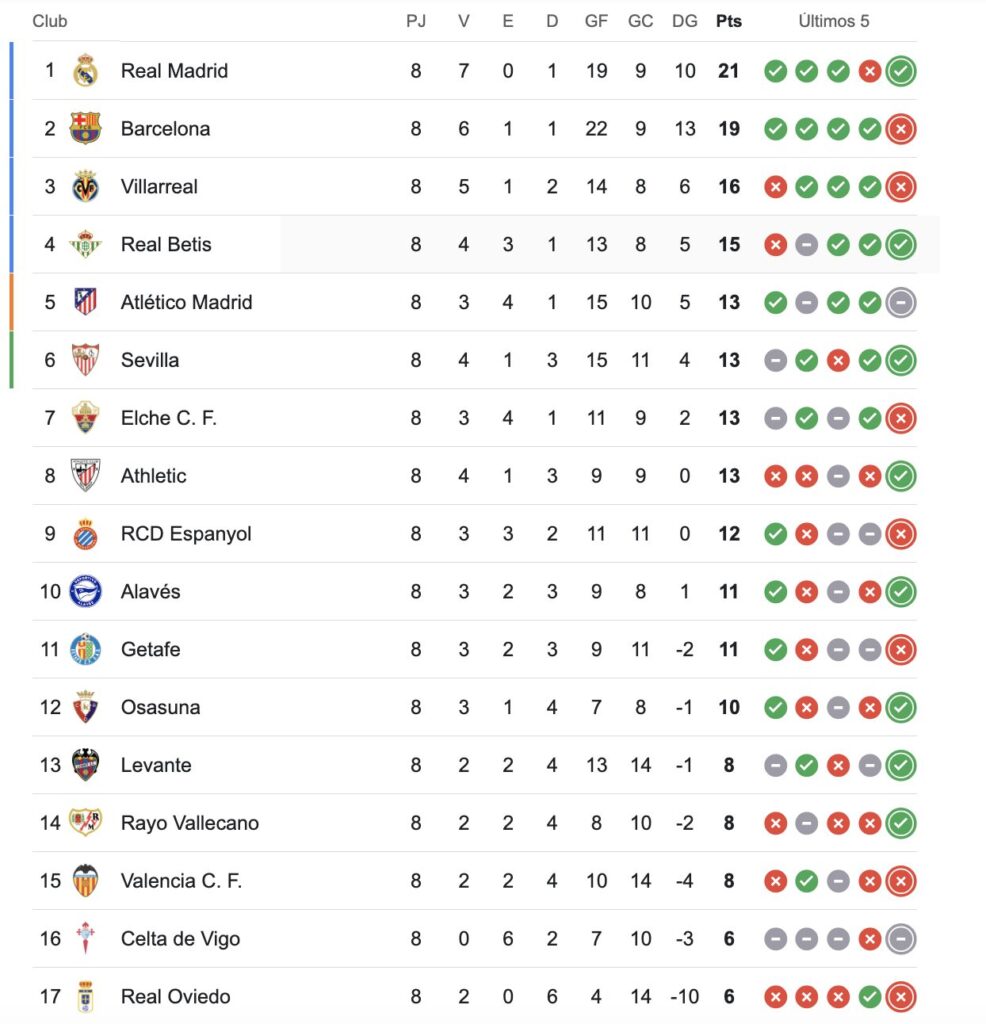
Task: Click the Real Madrid club crest
Action: click(85, 71)
